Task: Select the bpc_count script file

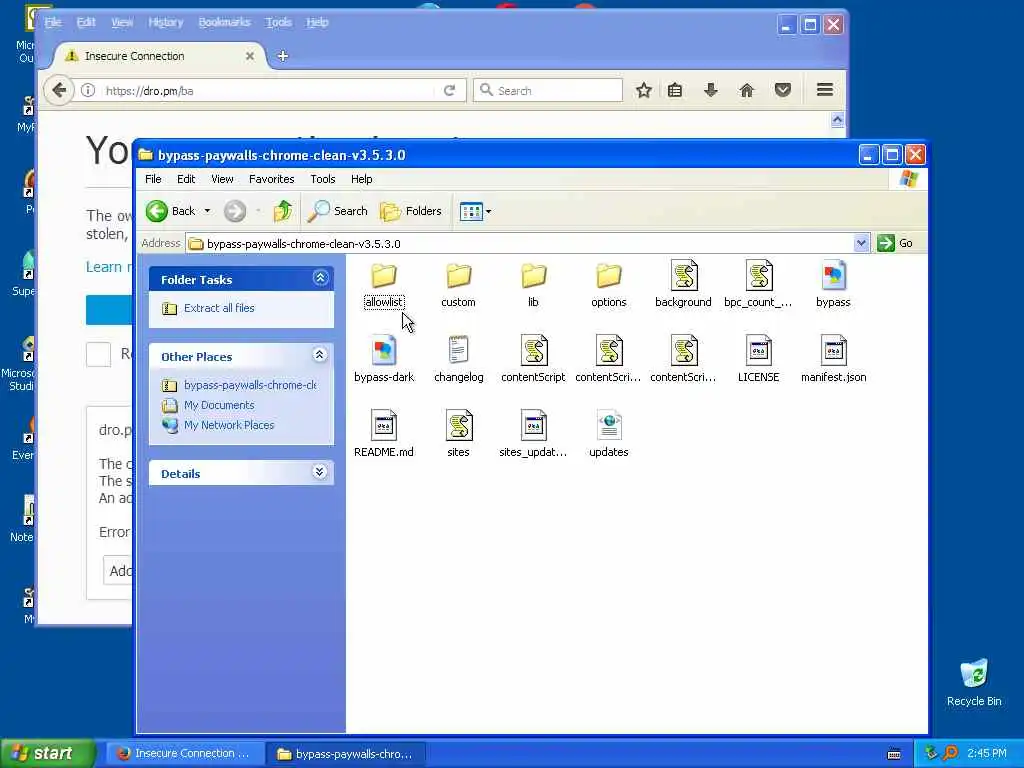Action: coord(758,284)
